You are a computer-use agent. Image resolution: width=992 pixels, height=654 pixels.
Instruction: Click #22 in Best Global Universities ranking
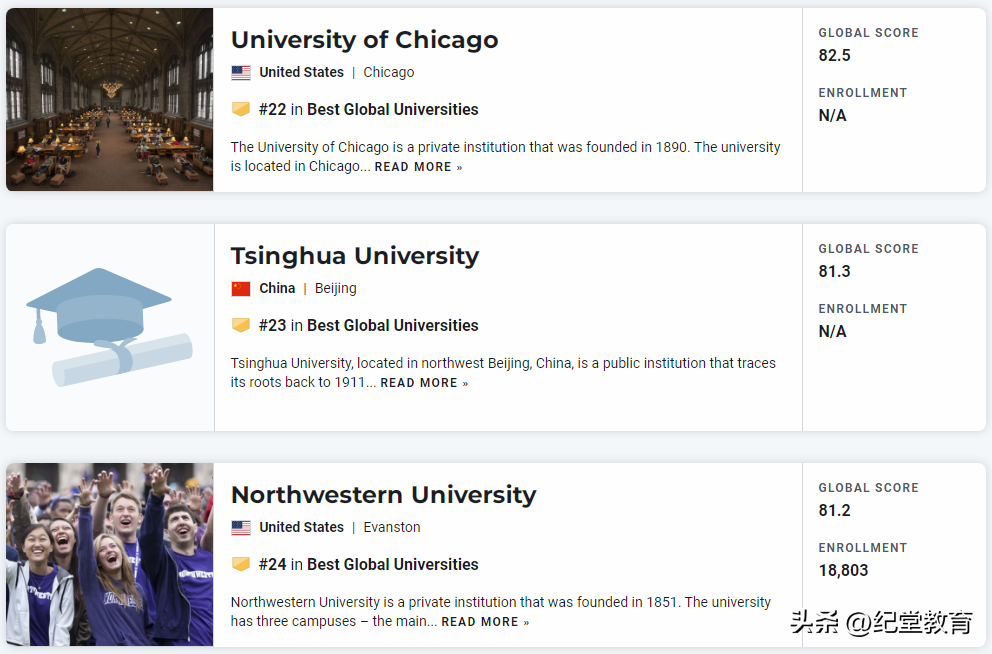[x=368, y=109]
